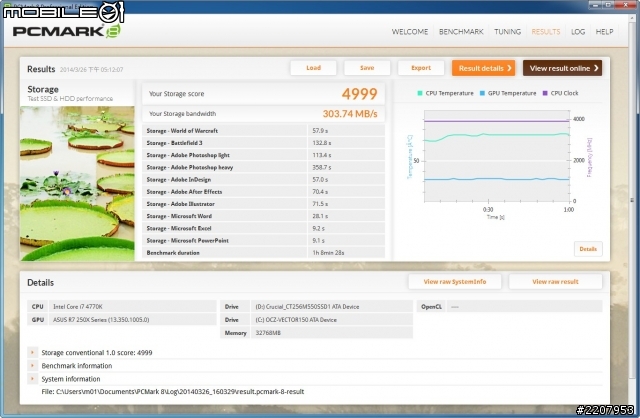Open the LOG tab
Screen dimensions: 640x418
[578, 32]
